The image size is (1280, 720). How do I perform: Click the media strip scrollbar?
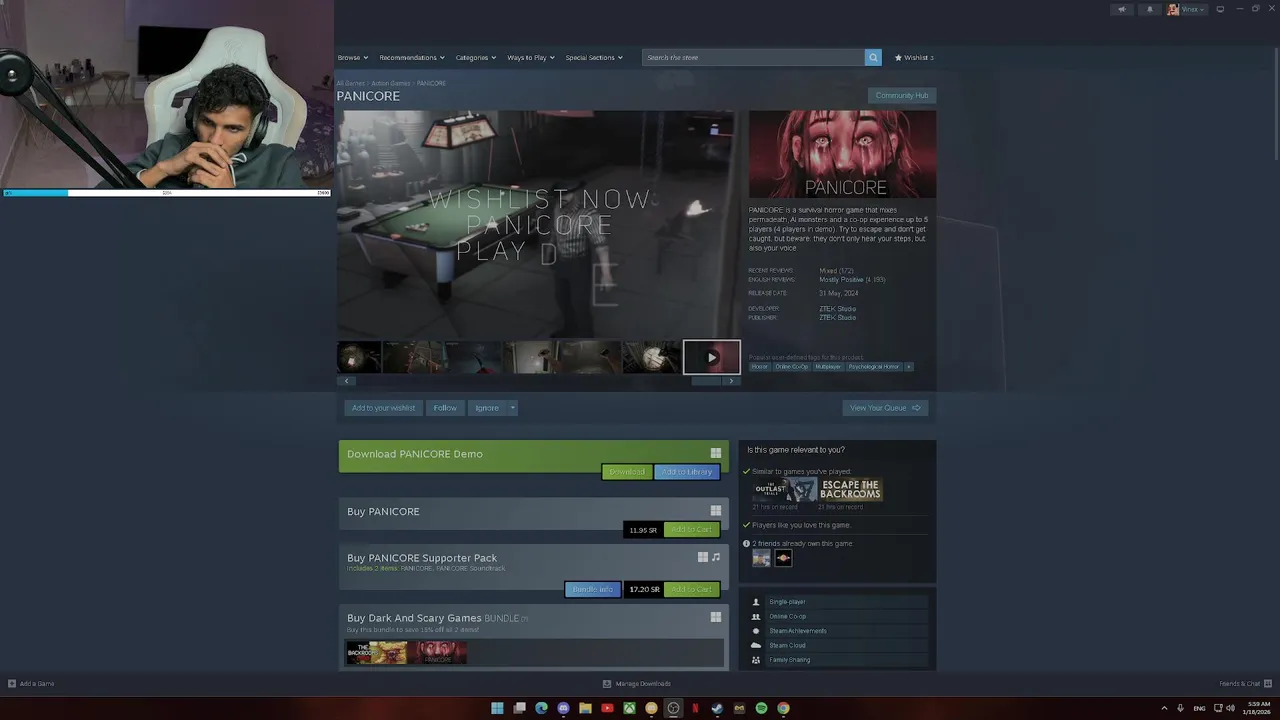click(707, 381)
